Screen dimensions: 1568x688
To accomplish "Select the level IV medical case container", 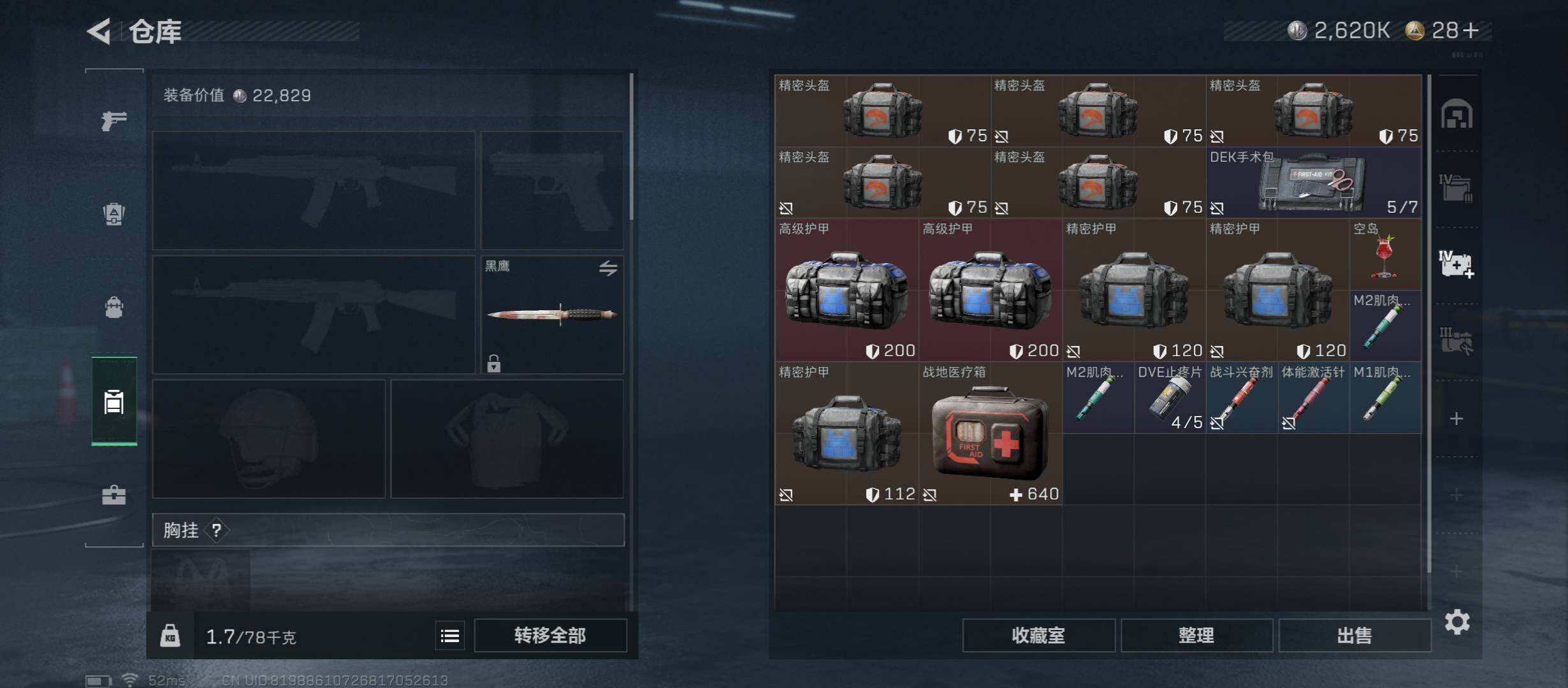I will click(1457, 264).
